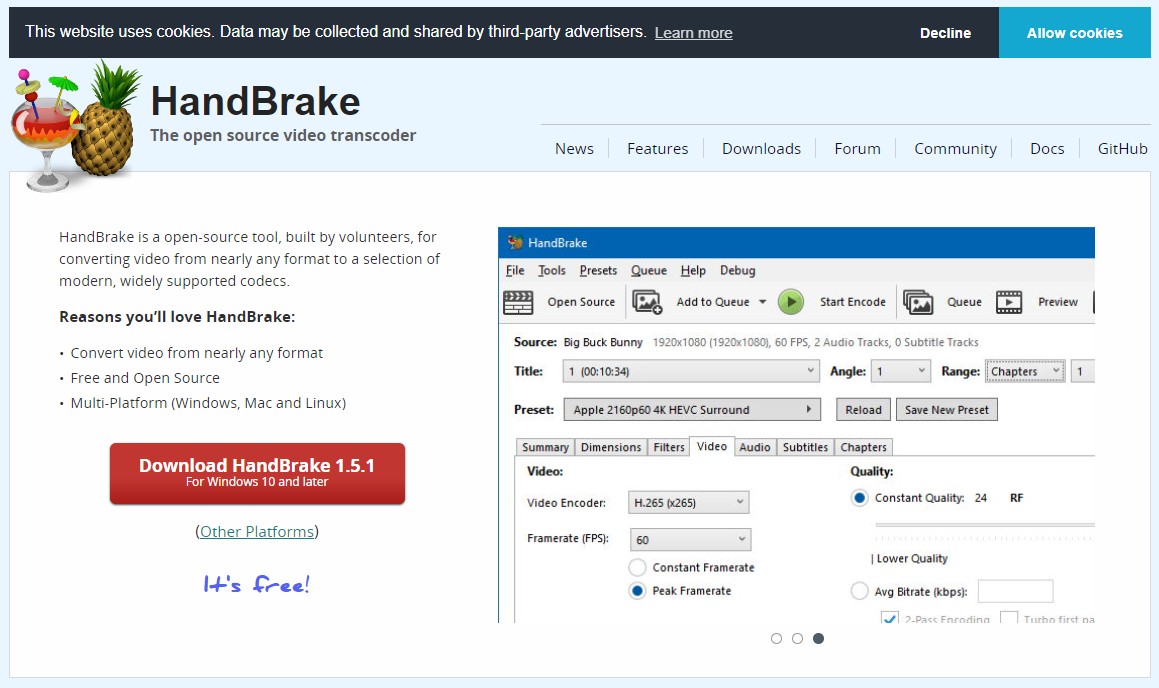Toggle the 2-Pass Encoding checkbox

(890, 618)
